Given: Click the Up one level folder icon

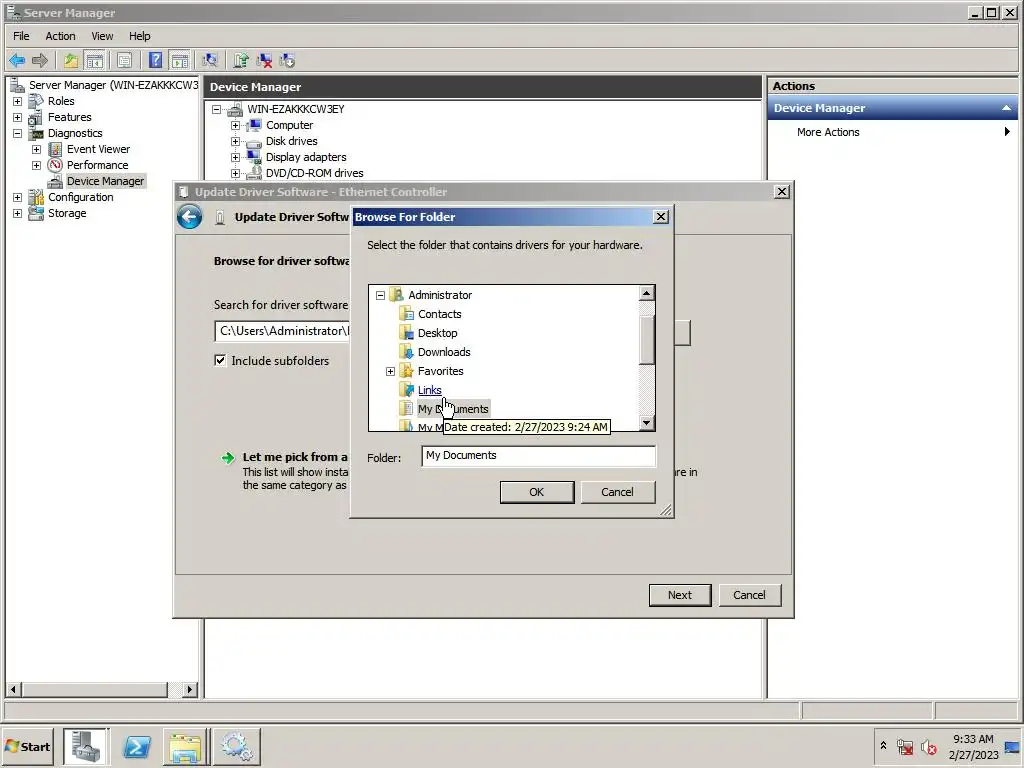Looking at the screenshot, I should (71, 61).
